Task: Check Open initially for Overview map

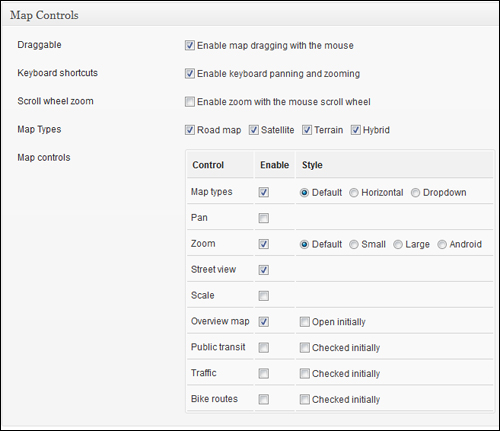Action: pyautogui.click(x=304, y=322)
